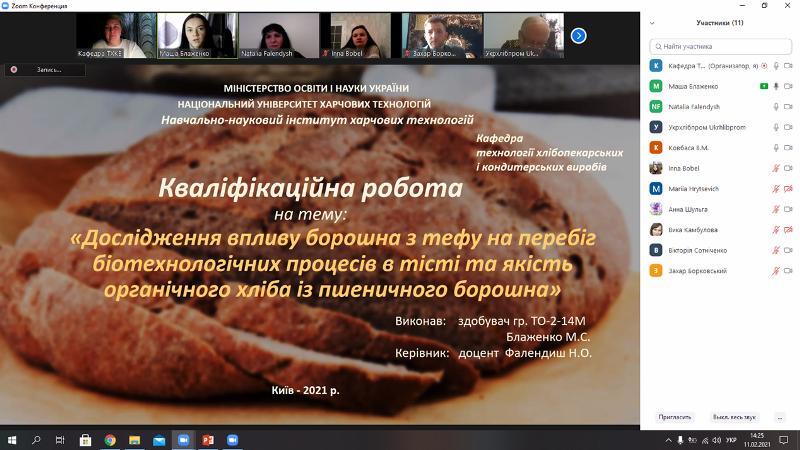Show next video thumbnails with blue arrow
800x450 pixels.
tap(579, 36)
